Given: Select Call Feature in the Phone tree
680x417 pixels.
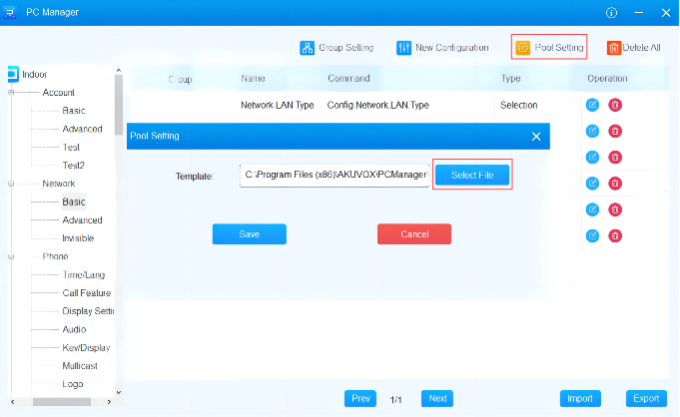Looking at the screenshot, I should pos(86,293).
